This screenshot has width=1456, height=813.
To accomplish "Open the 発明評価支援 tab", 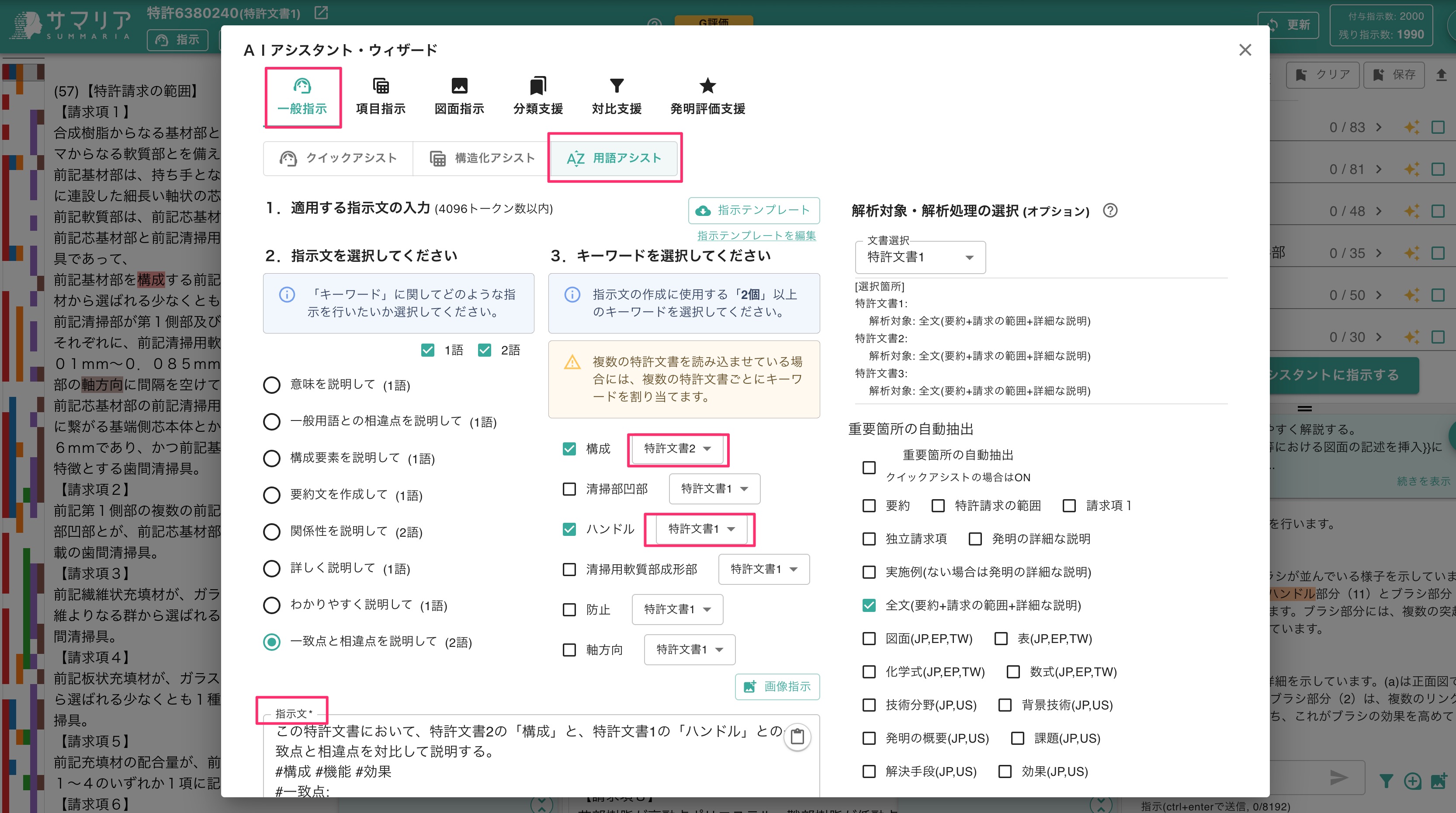I will [x=707, y=97].
